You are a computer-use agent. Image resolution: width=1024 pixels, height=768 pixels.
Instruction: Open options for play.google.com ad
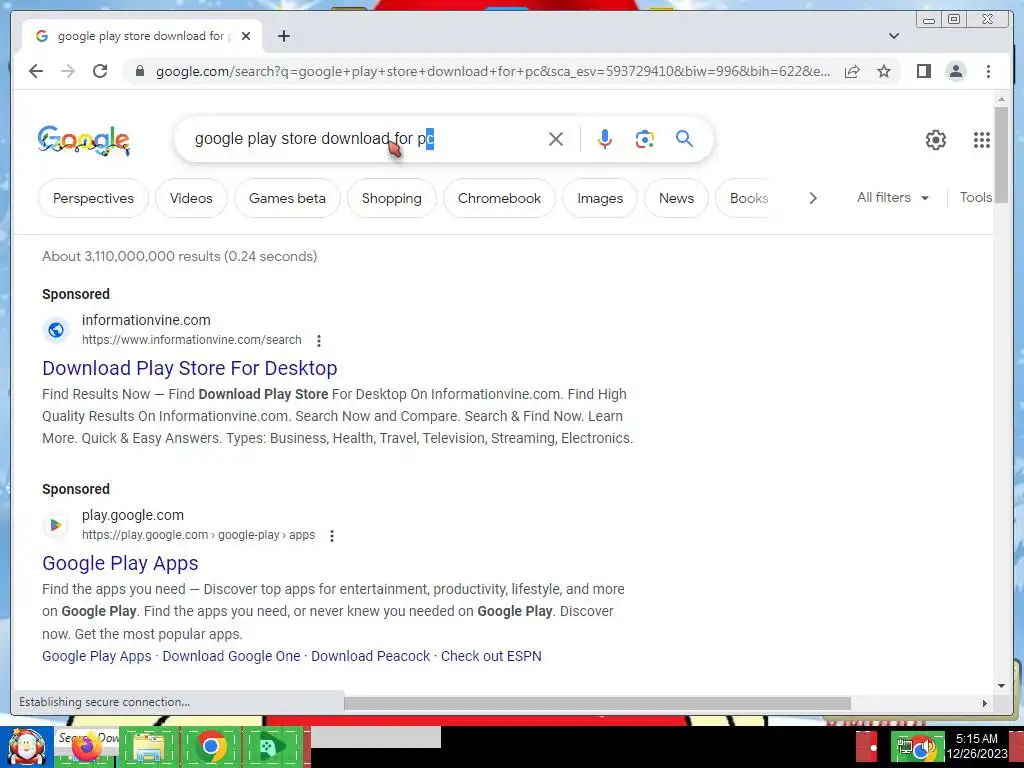332,536
